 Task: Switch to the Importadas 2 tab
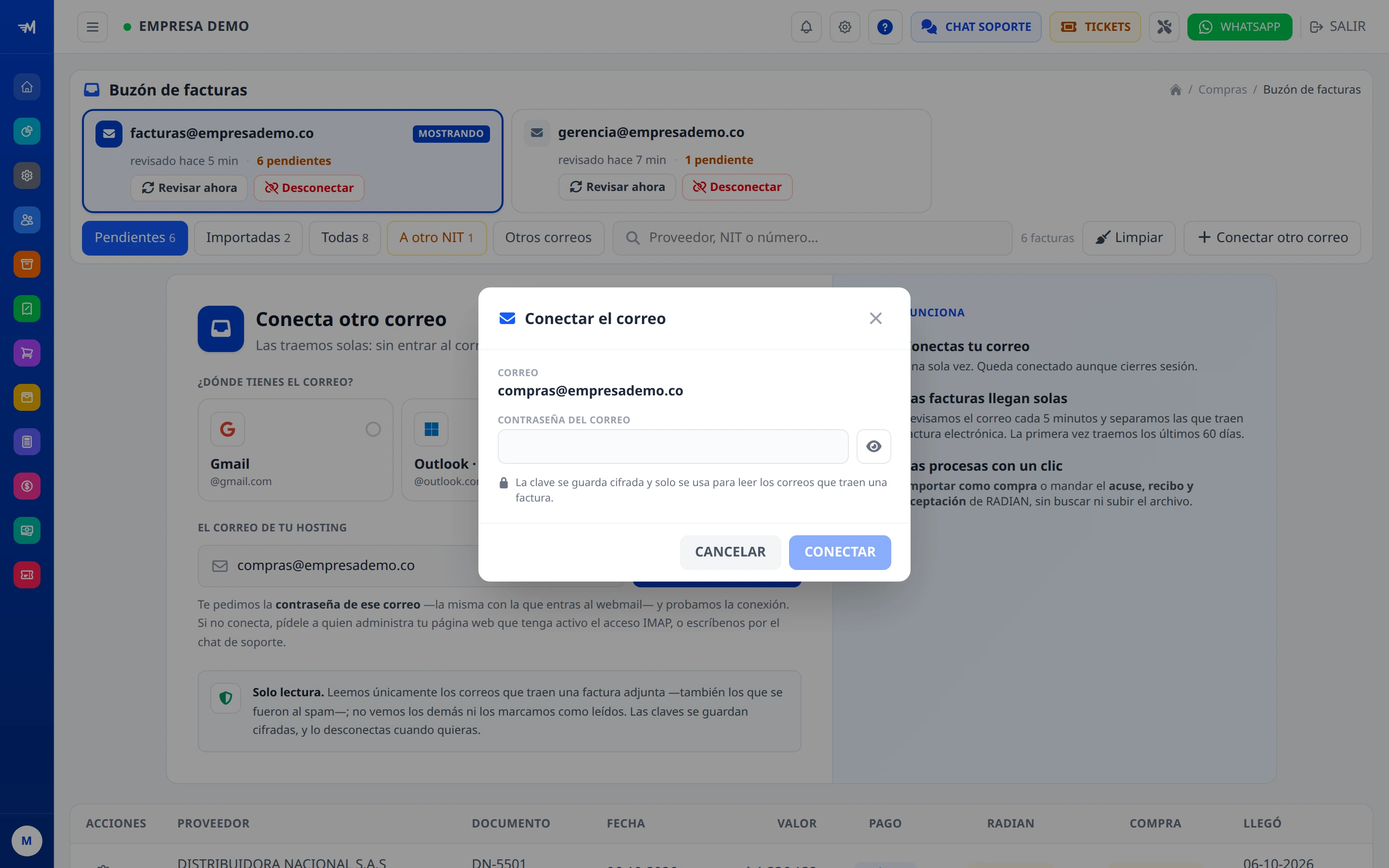click(248, 238)
